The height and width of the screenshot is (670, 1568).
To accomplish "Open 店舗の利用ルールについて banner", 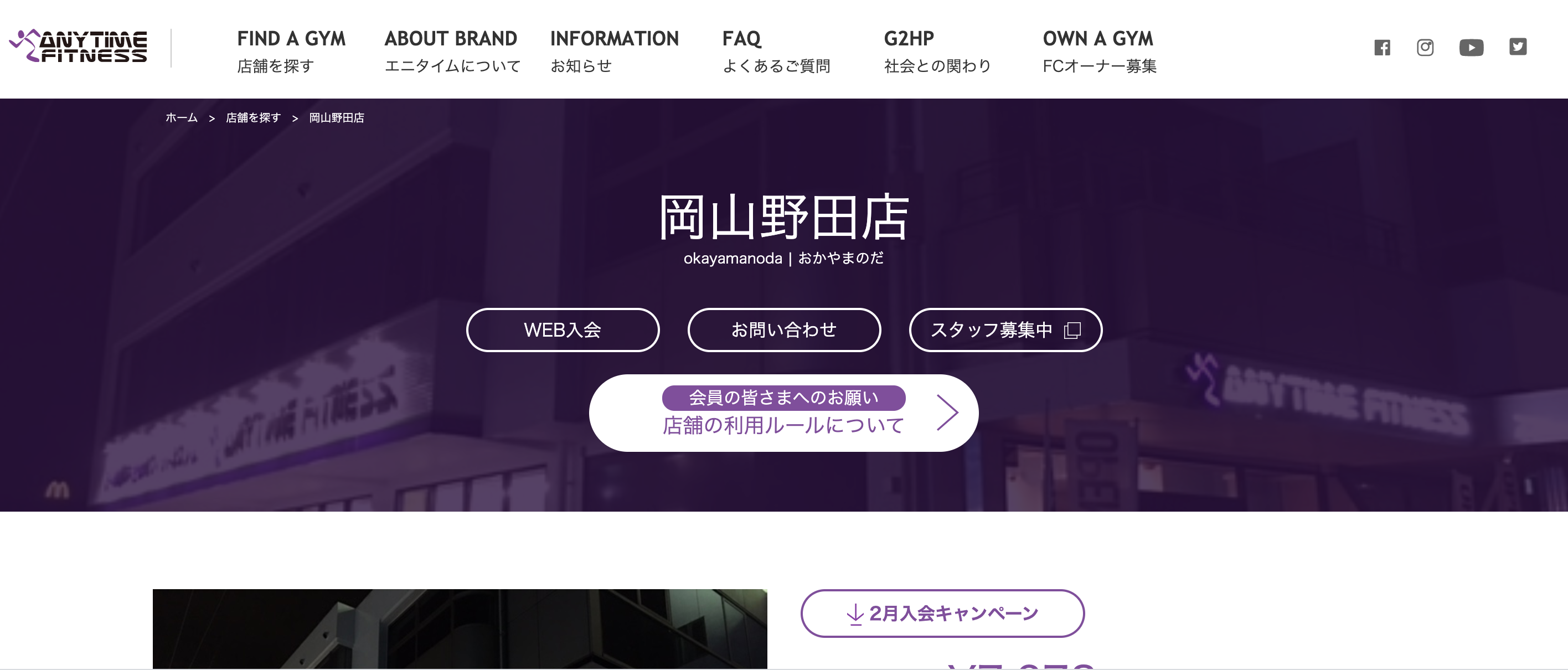I will tap(783, 413).
